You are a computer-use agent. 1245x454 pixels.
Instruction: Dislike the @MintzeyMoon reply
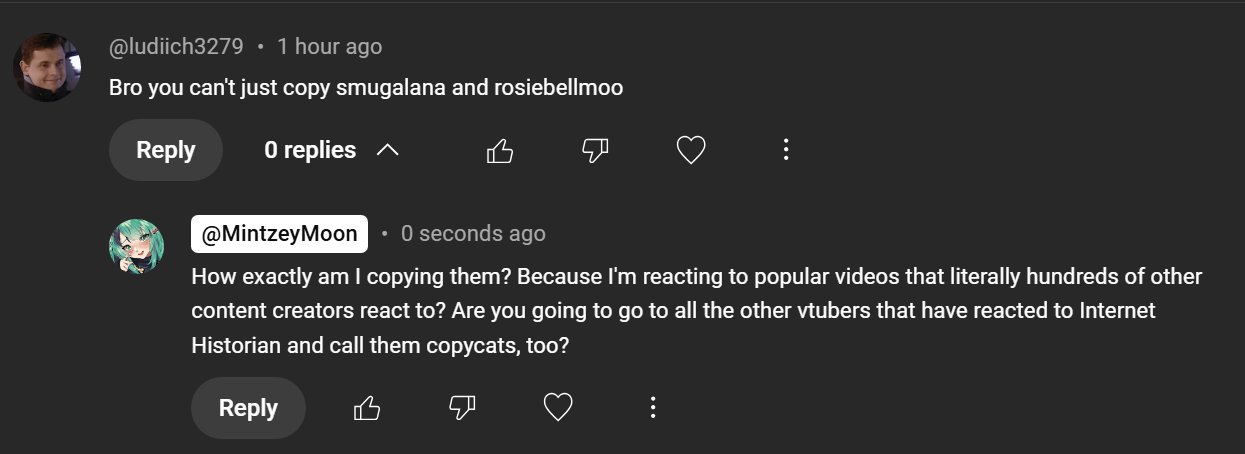[462, 408]
